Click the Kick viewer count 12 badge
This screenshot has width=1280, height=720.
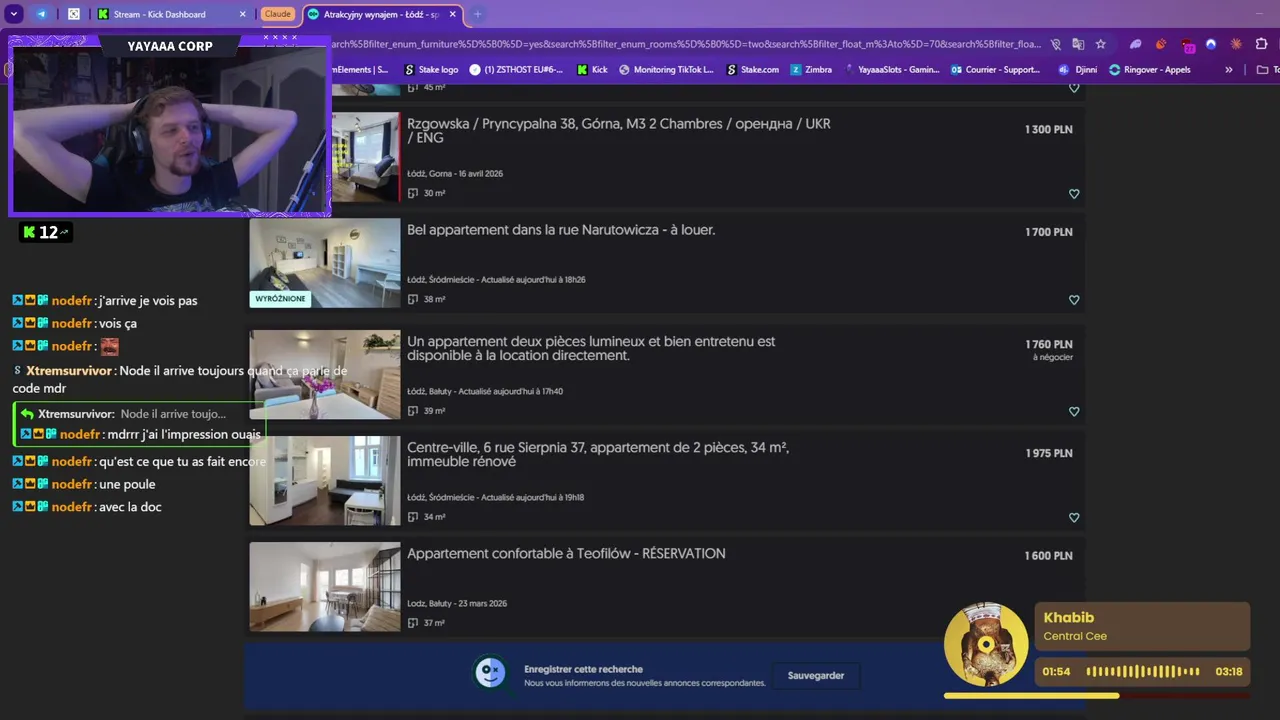click(x=45, y=232)
